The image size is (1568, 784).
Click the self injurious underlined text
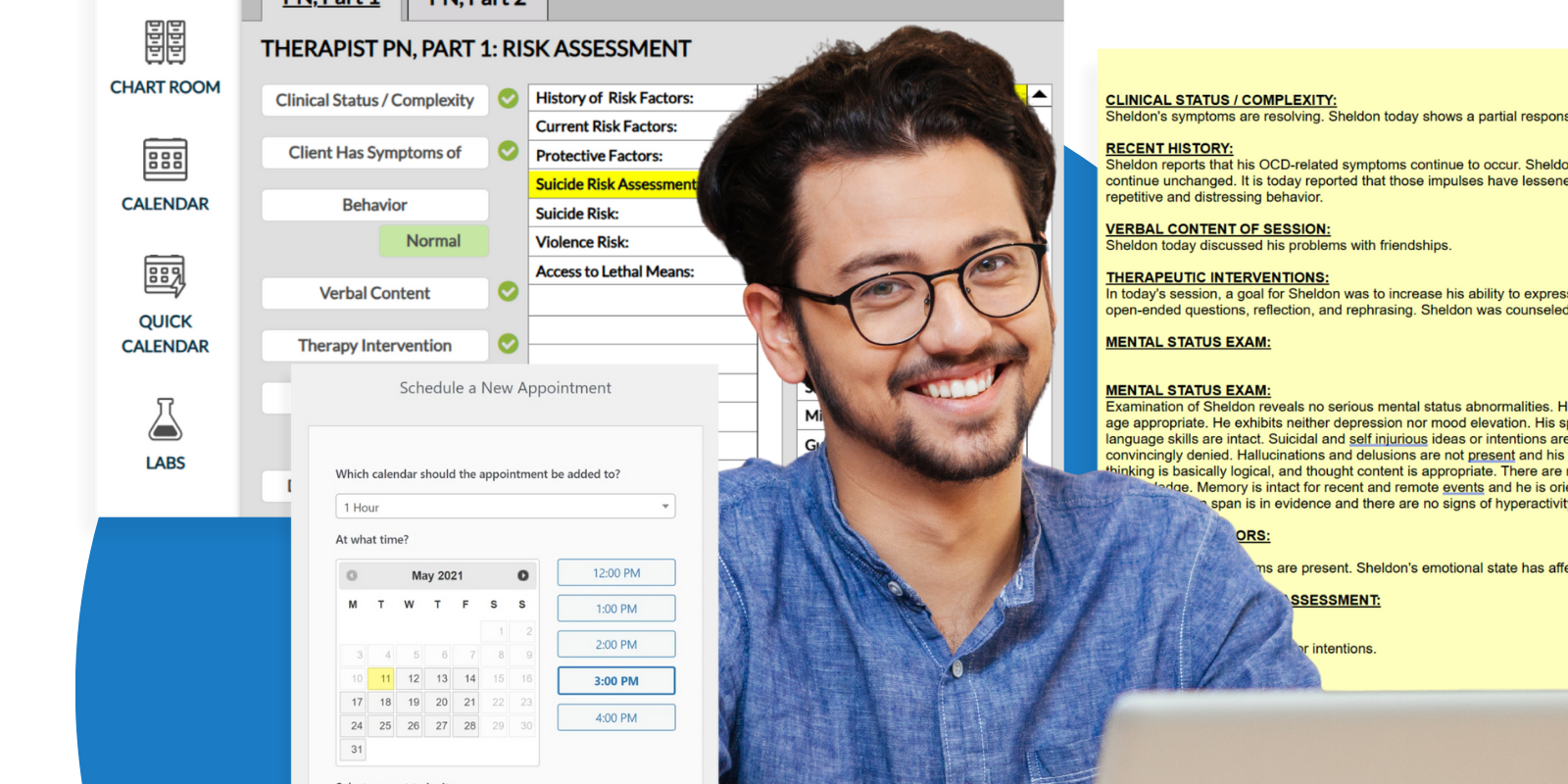[1389, 439]
